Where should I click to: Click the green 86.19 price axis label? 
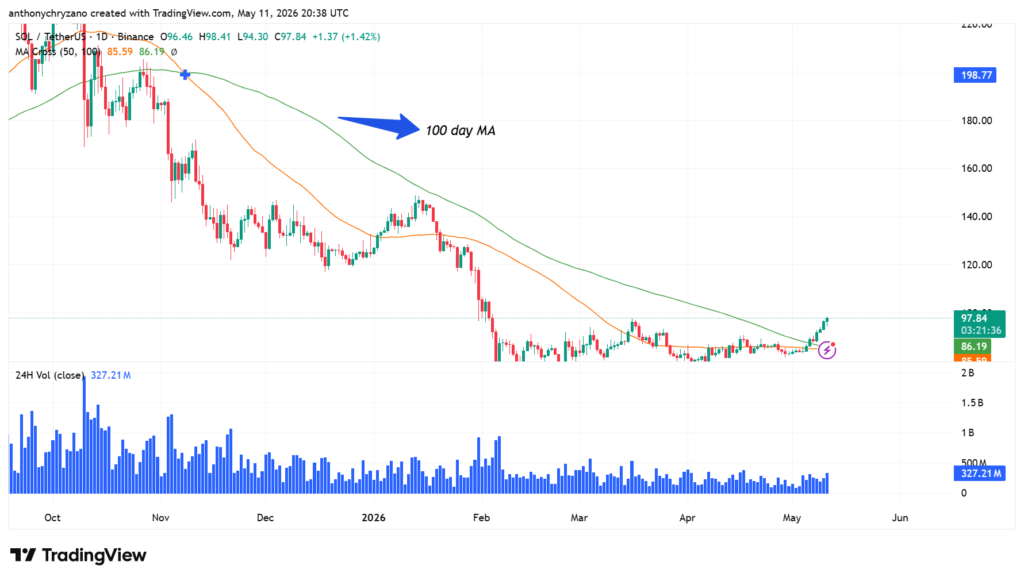pos(973,347)
